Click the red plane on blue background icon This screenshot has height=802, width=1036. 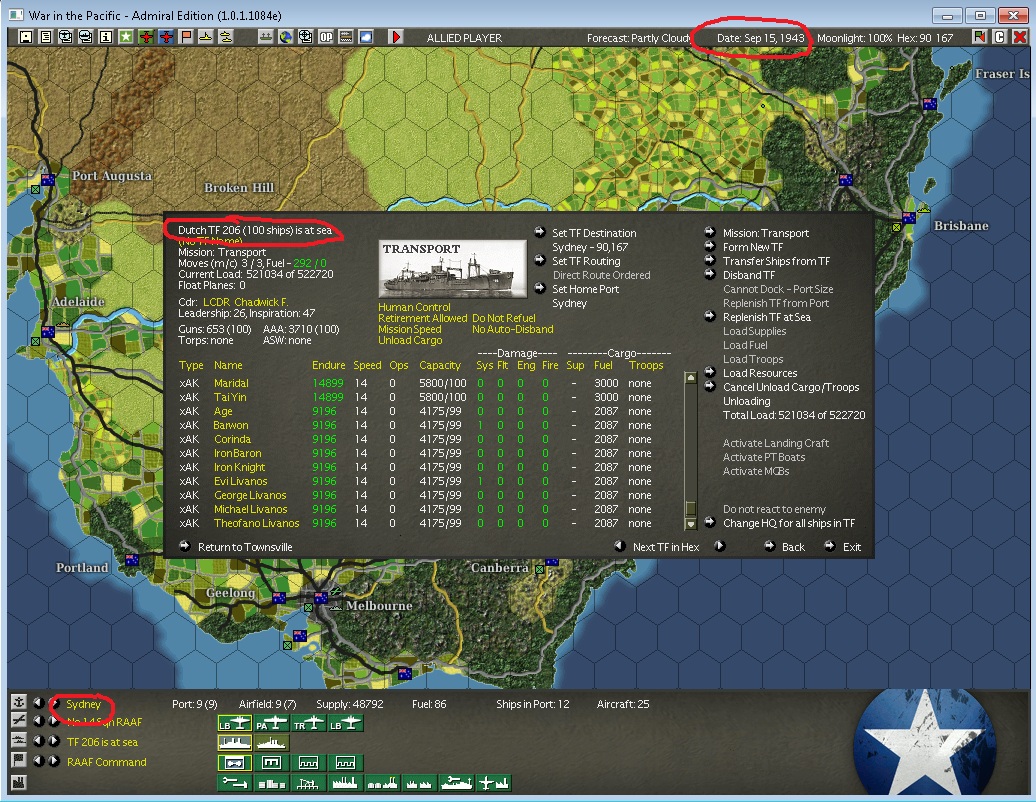[x=166, y=37]
